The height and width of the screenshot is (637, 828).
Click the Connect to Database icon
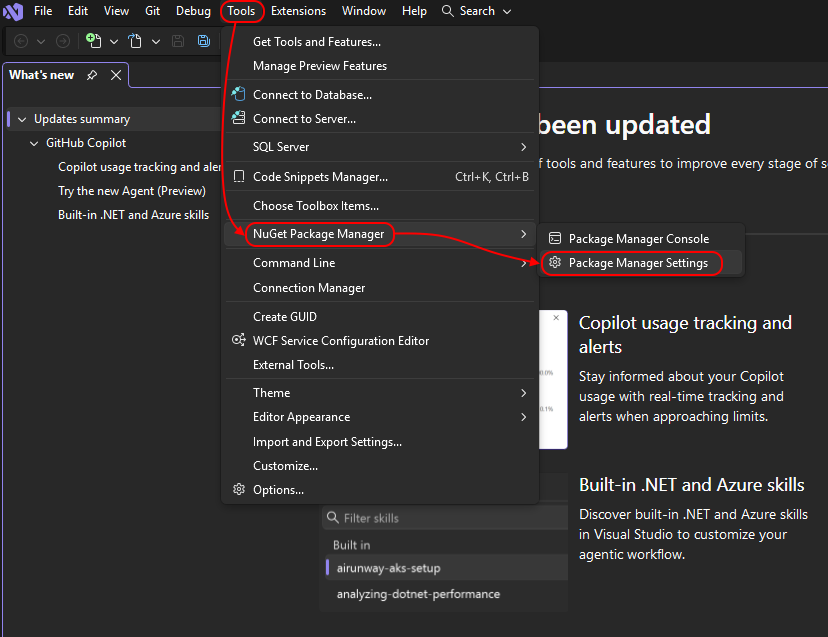point(239,94)
